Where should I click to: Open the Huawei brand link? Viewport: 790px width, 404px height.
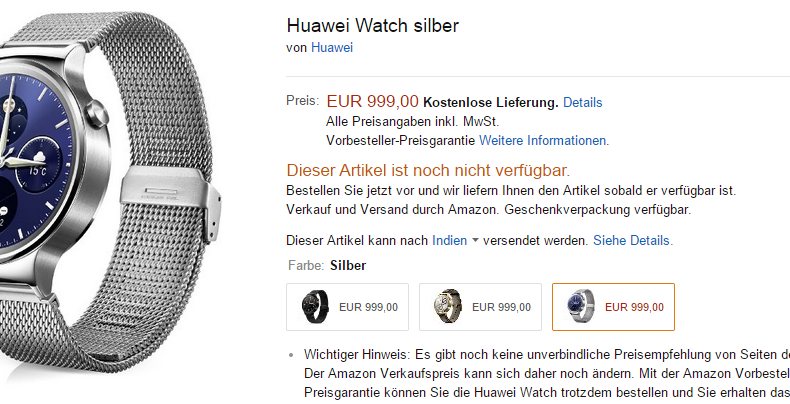tap(332, 47)
